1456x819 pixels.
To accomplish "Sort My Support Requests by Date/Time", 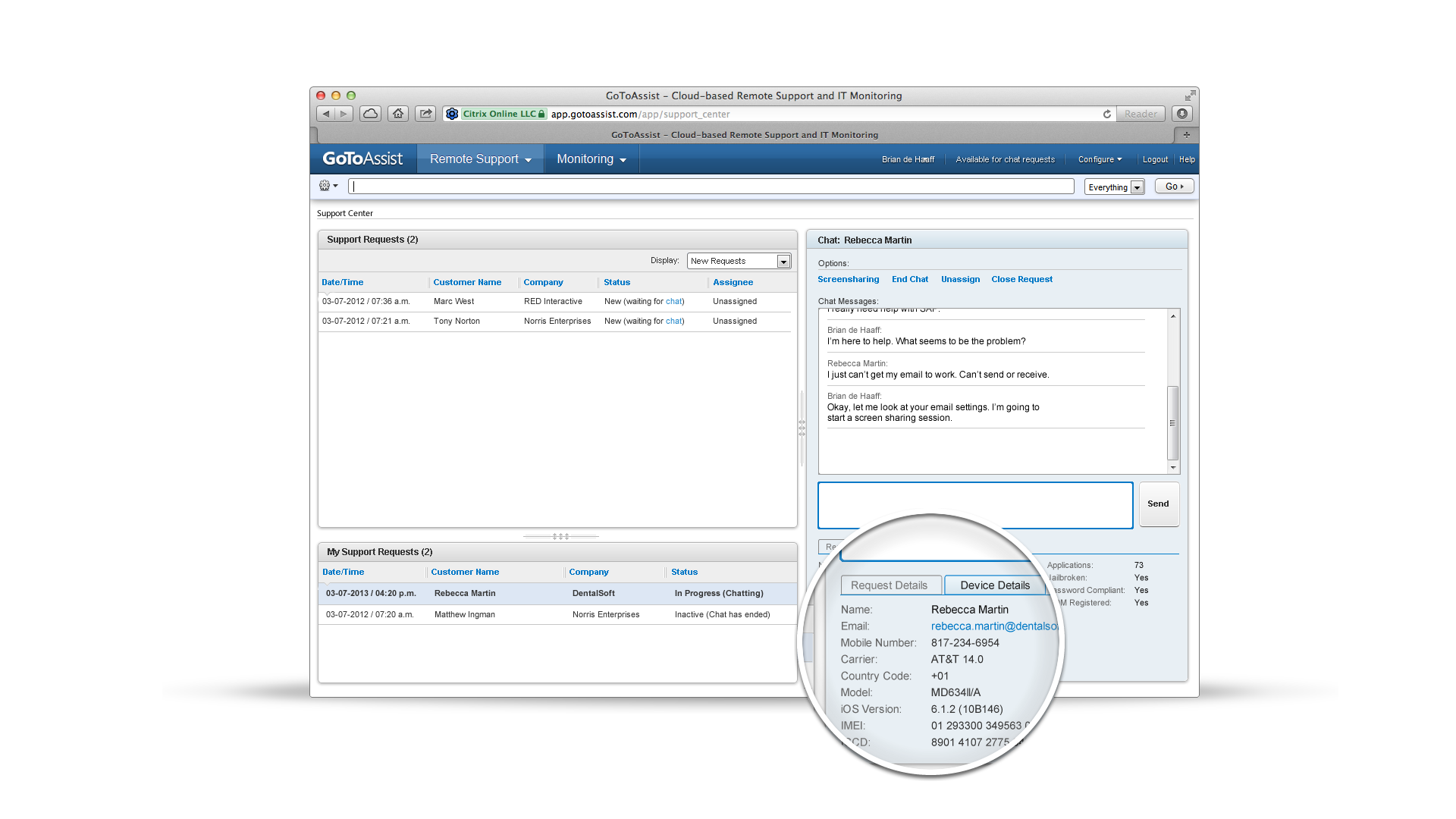I will (343, 573).
